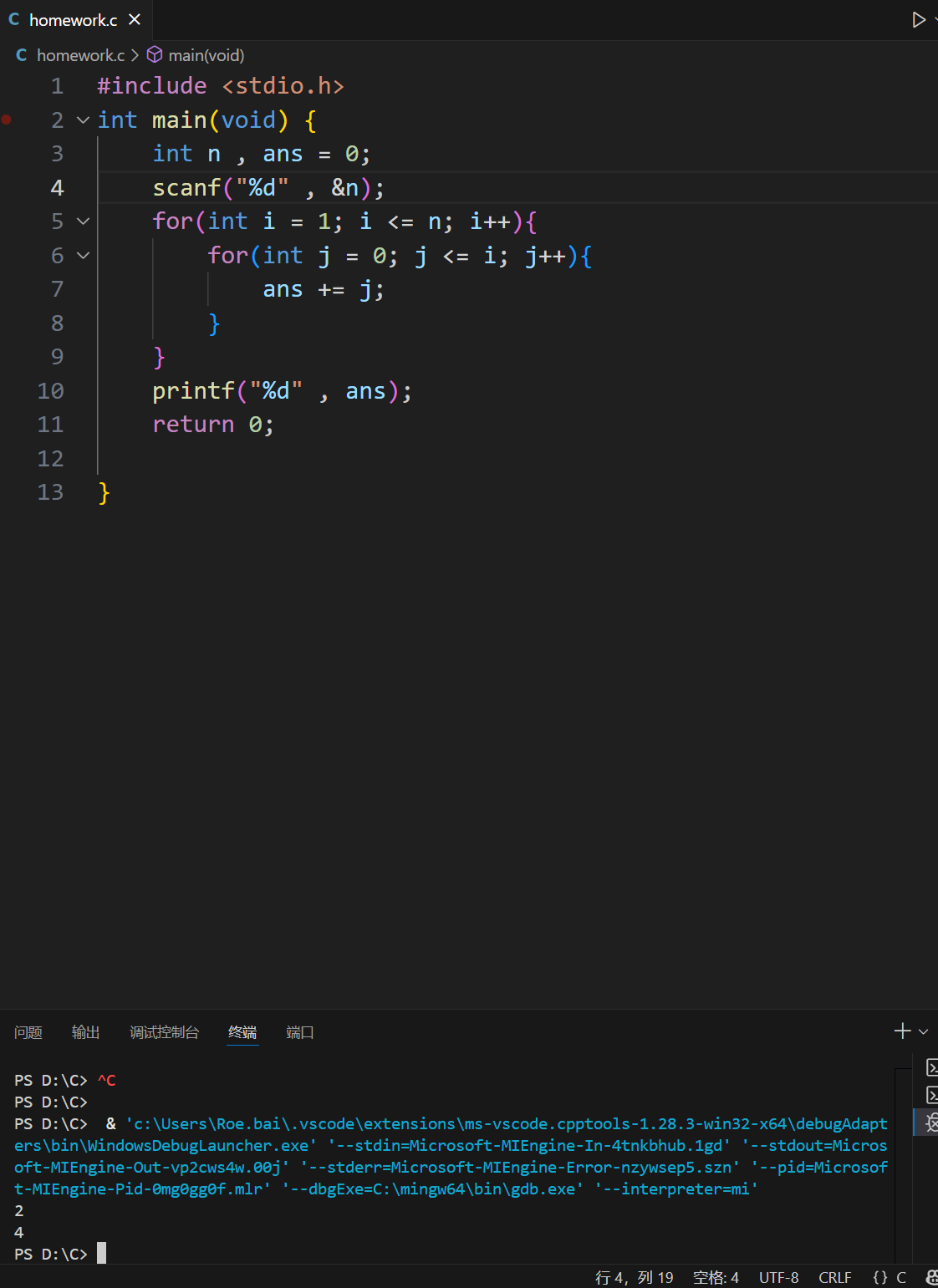The image size is (938, 1288).
Task: Collapse the main function fold on line 2
Action: pyautogui.click(x=83, y=120)
